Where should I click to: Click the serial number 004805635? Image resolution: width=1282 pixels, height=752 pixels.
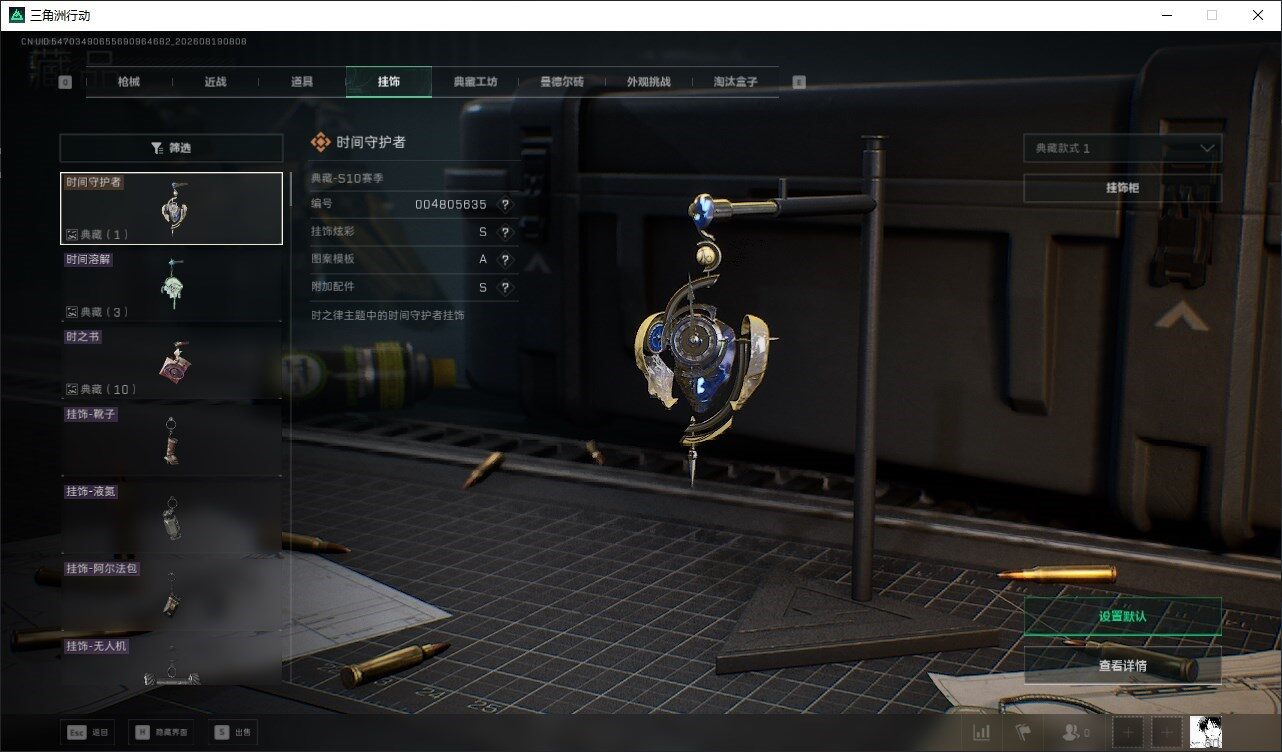pyautogui.click(x=451, y=204)
